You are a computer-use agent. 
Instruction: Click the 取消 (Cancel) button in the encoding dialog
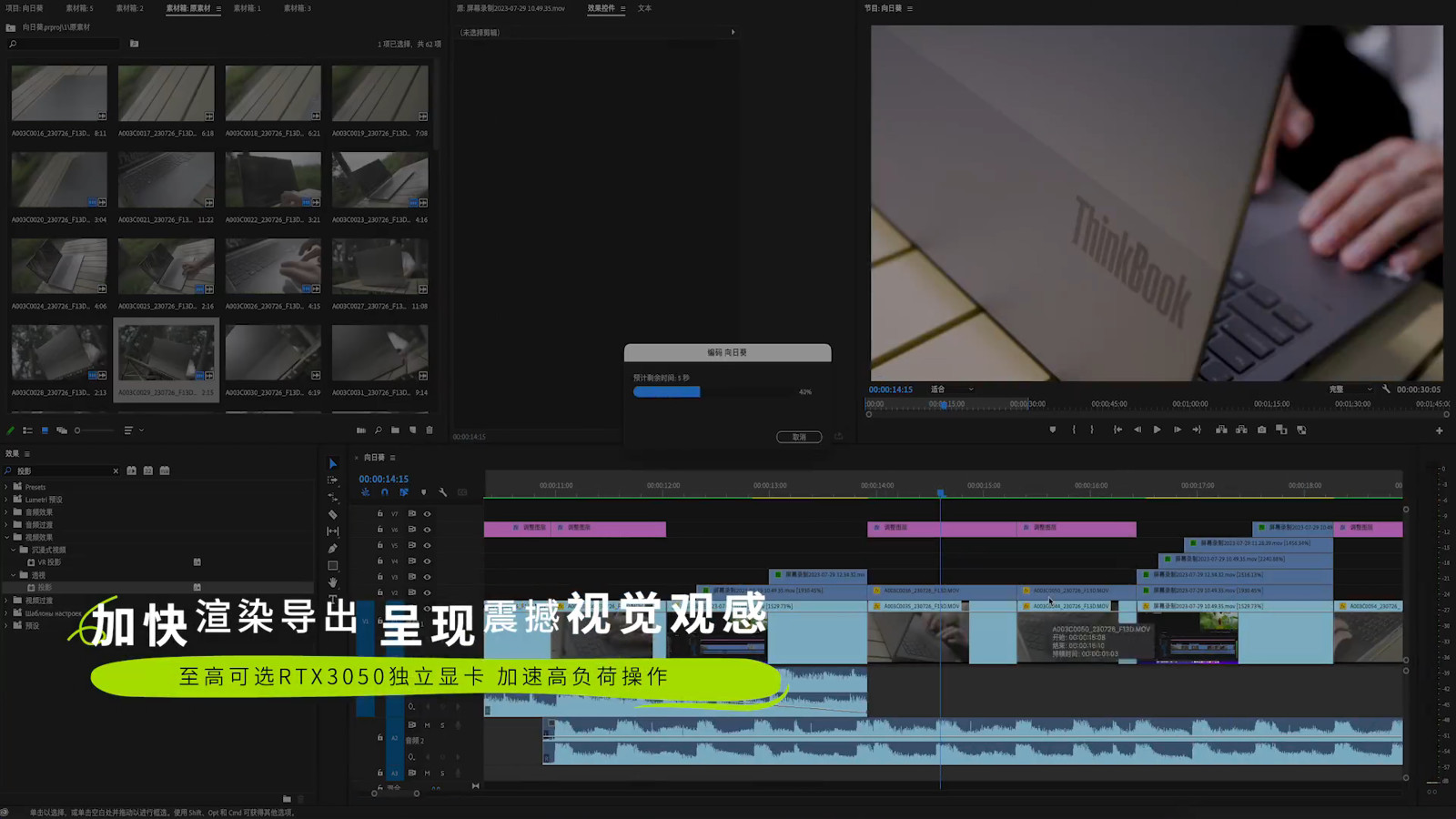pyautogui.click(x=799, y=437)
